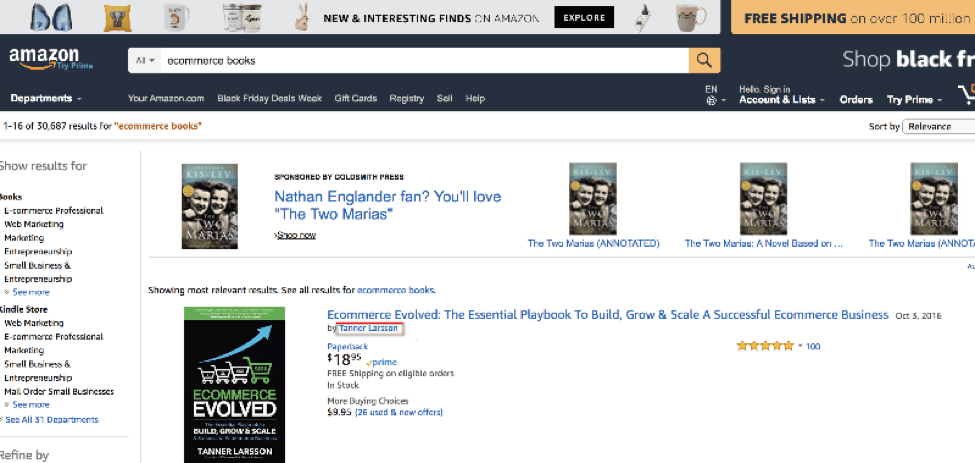Click the Prime badge next to price
The width and height of the screenshot is (975, 463).
(381, 362)
